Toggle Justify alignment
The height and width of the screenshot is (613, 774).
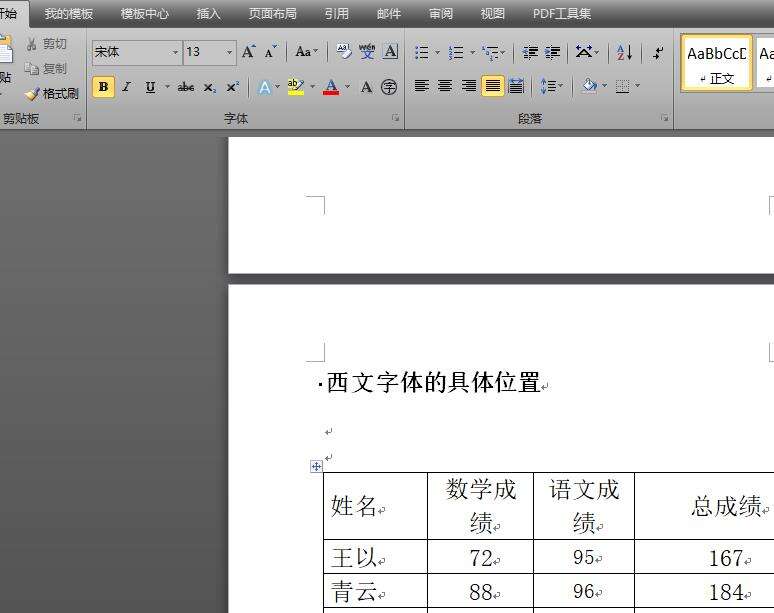[493, 86]
